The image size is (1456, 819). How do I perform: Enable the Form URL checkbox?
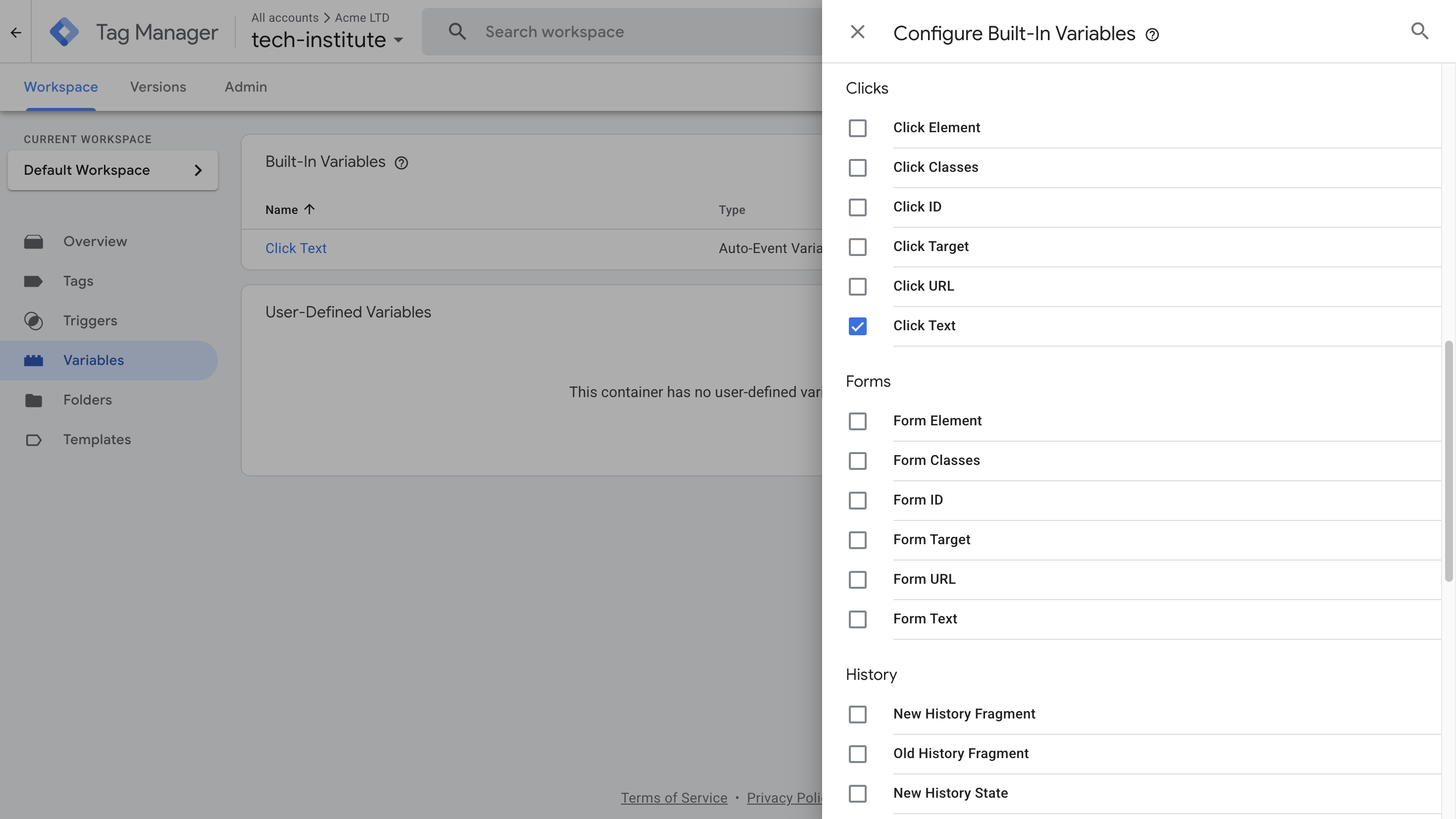pyautogui.click(x=857, y=579)
